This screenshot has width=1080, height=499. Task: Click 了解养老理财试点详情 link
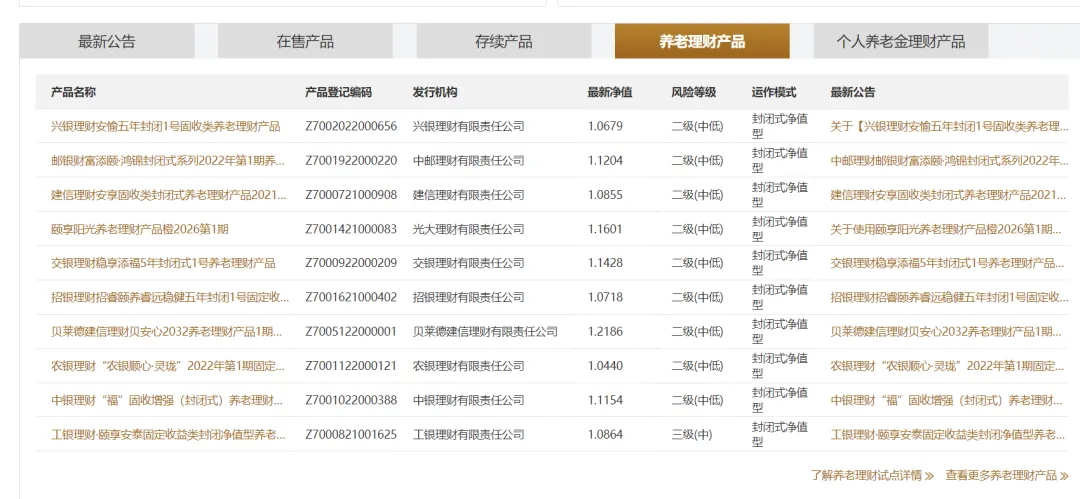(872, 476)
